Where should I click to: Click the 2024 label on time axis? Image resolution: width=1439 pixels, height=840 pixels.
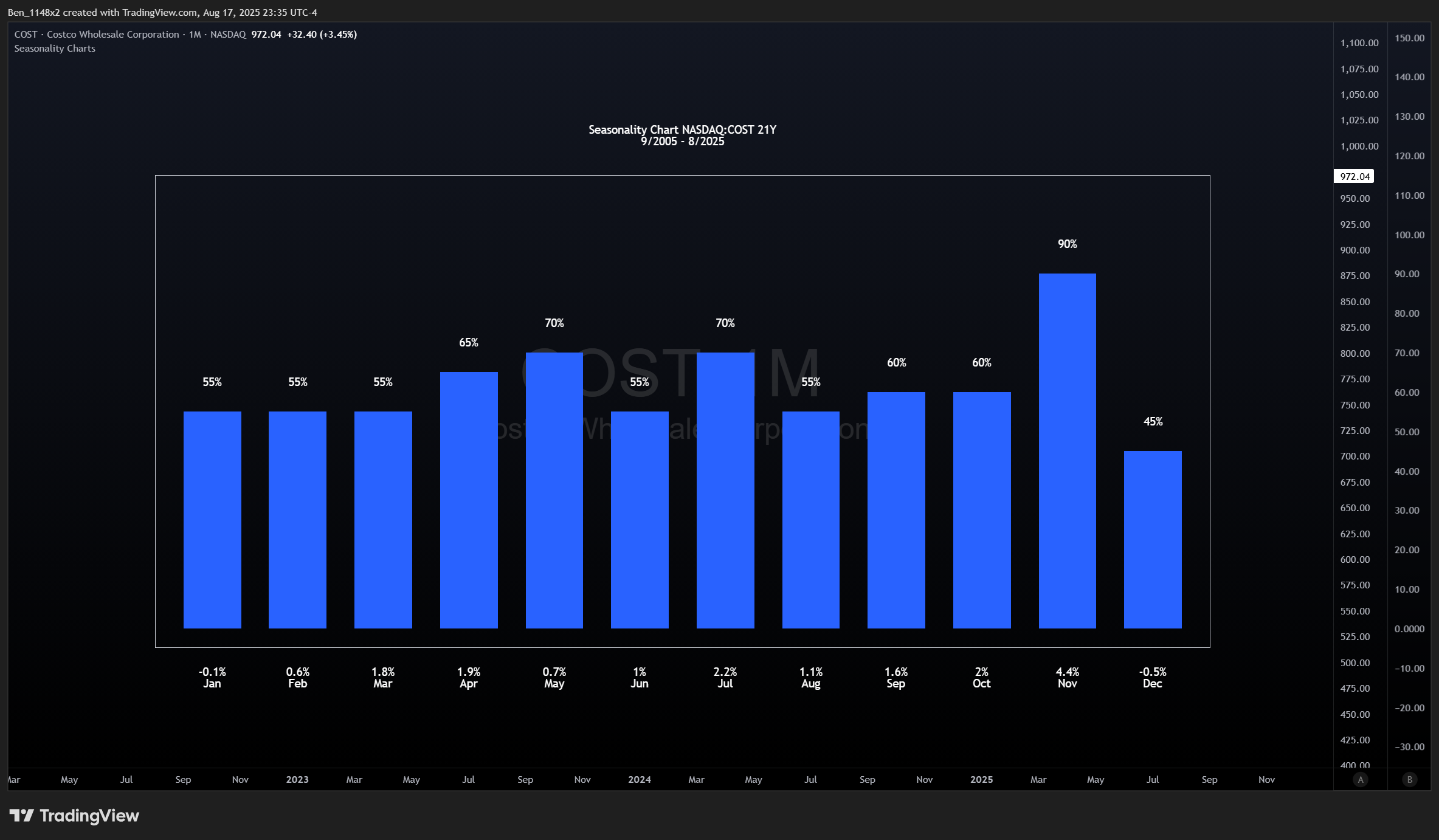640,779
